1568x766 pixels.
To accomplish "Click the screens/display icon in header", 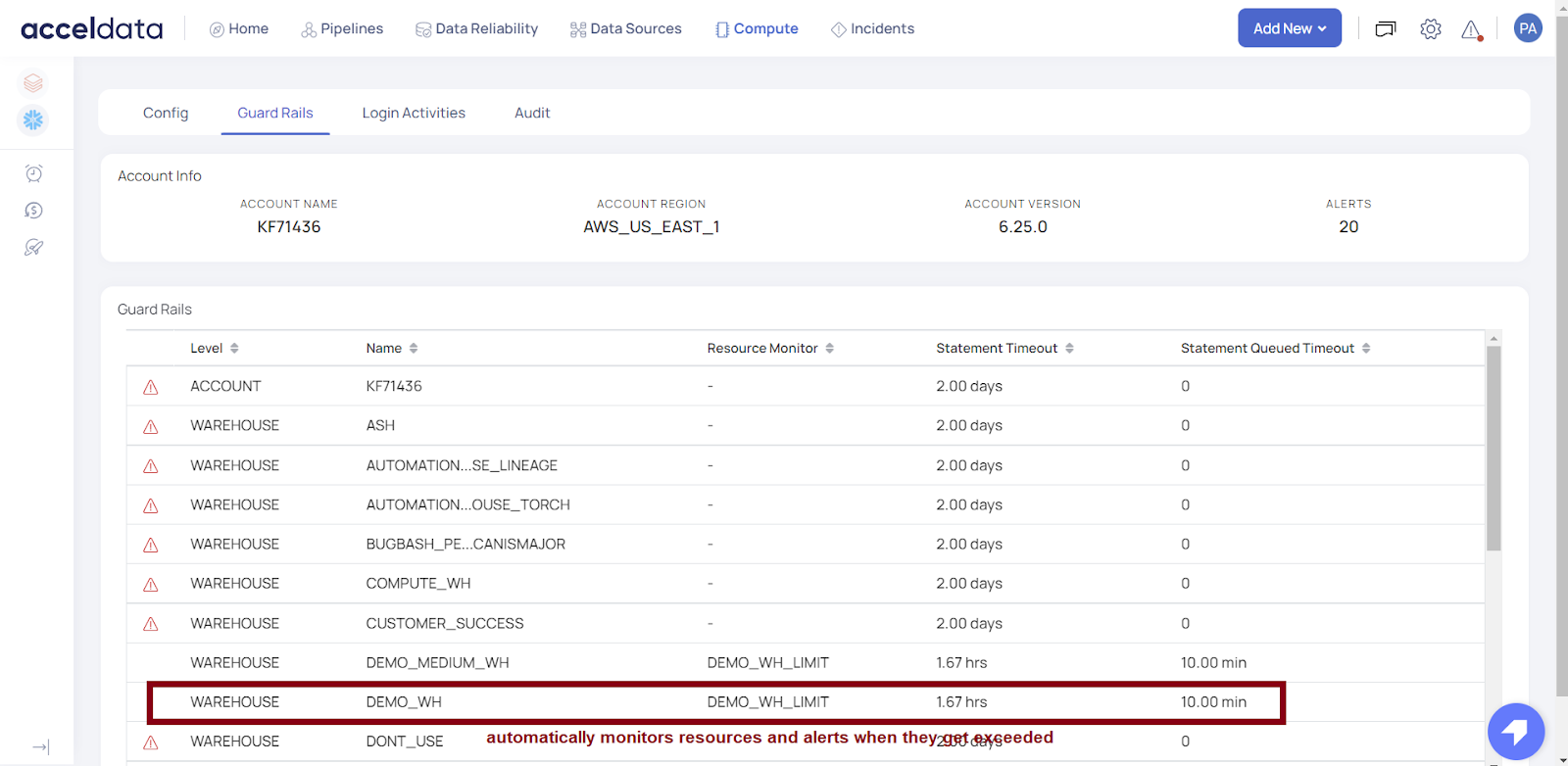I will (x=1386, y=28).
